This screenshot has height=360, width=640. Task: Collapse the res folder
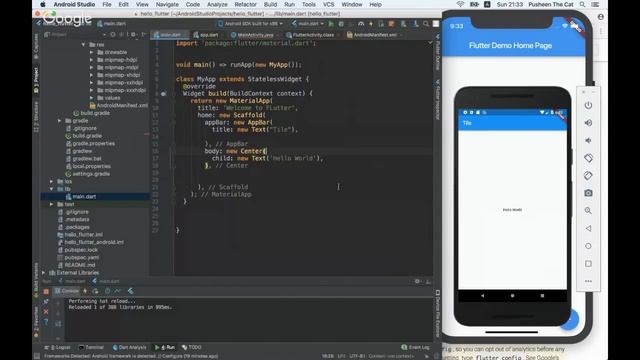(x=83, y=44)
